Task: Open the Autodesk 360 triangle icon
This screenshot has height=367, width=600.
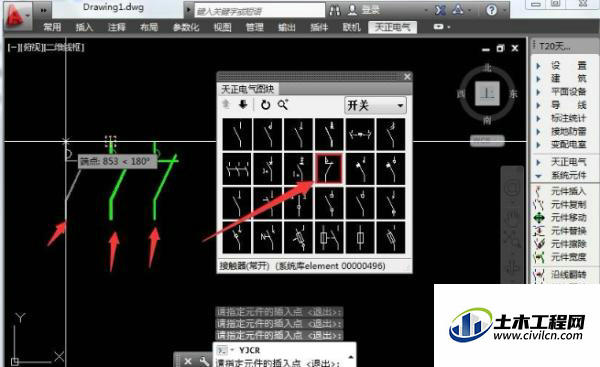Action: point(457,10)
